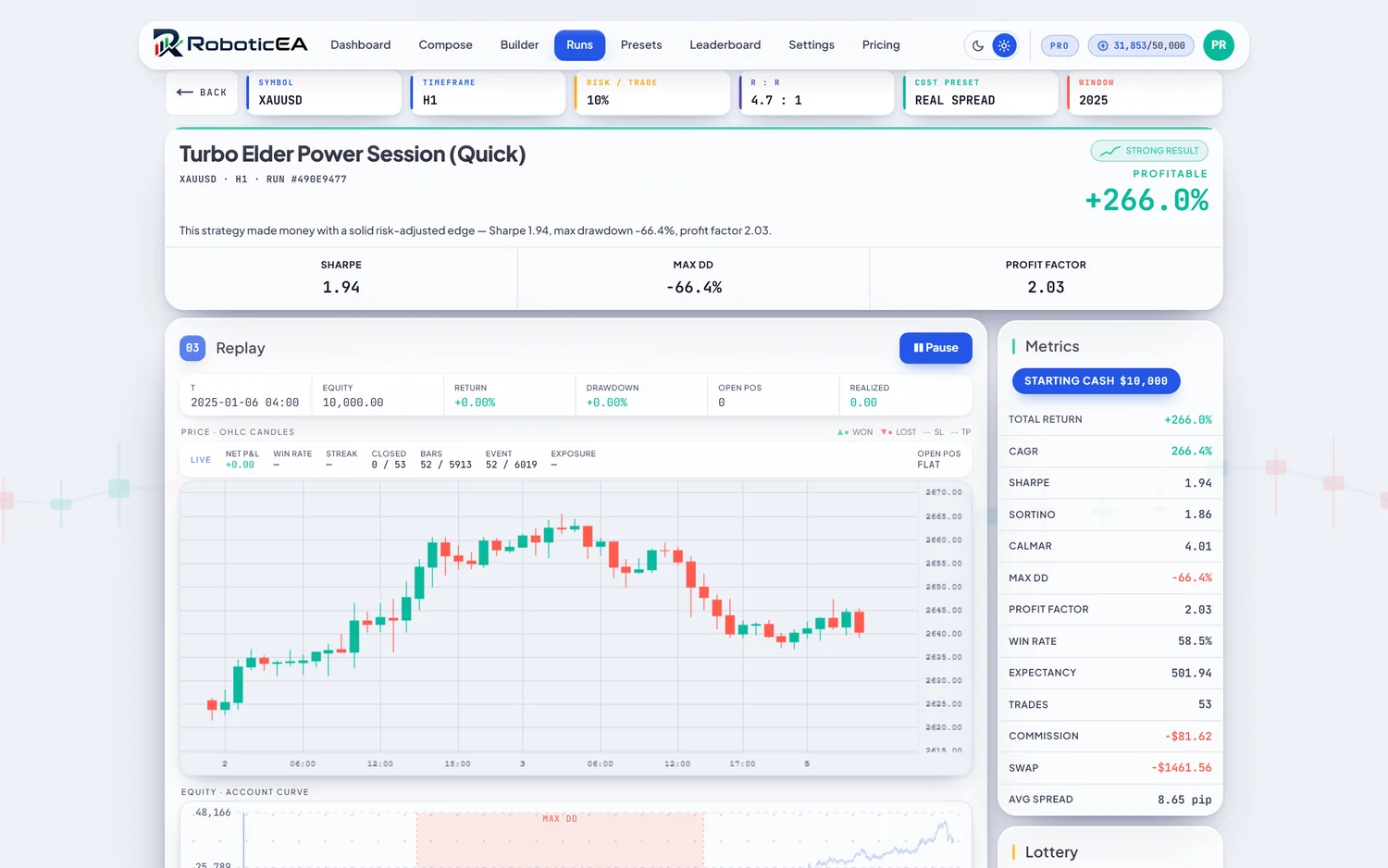The height and width of the screenshot is (868, 1388).
Task: Click the 03 Replay section badge
Action: [x=192, y=348]
